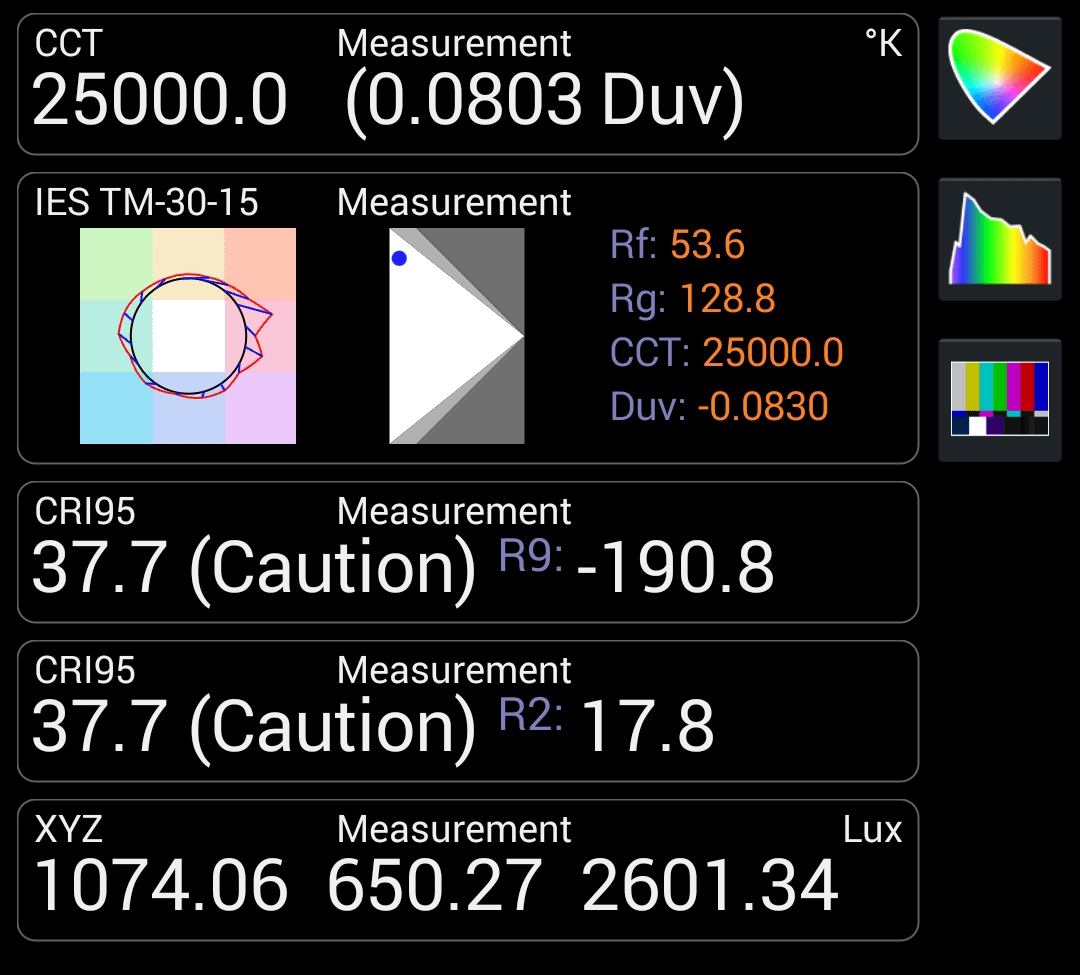
Task: Select the CCT measurement panel
Action: 467,84
